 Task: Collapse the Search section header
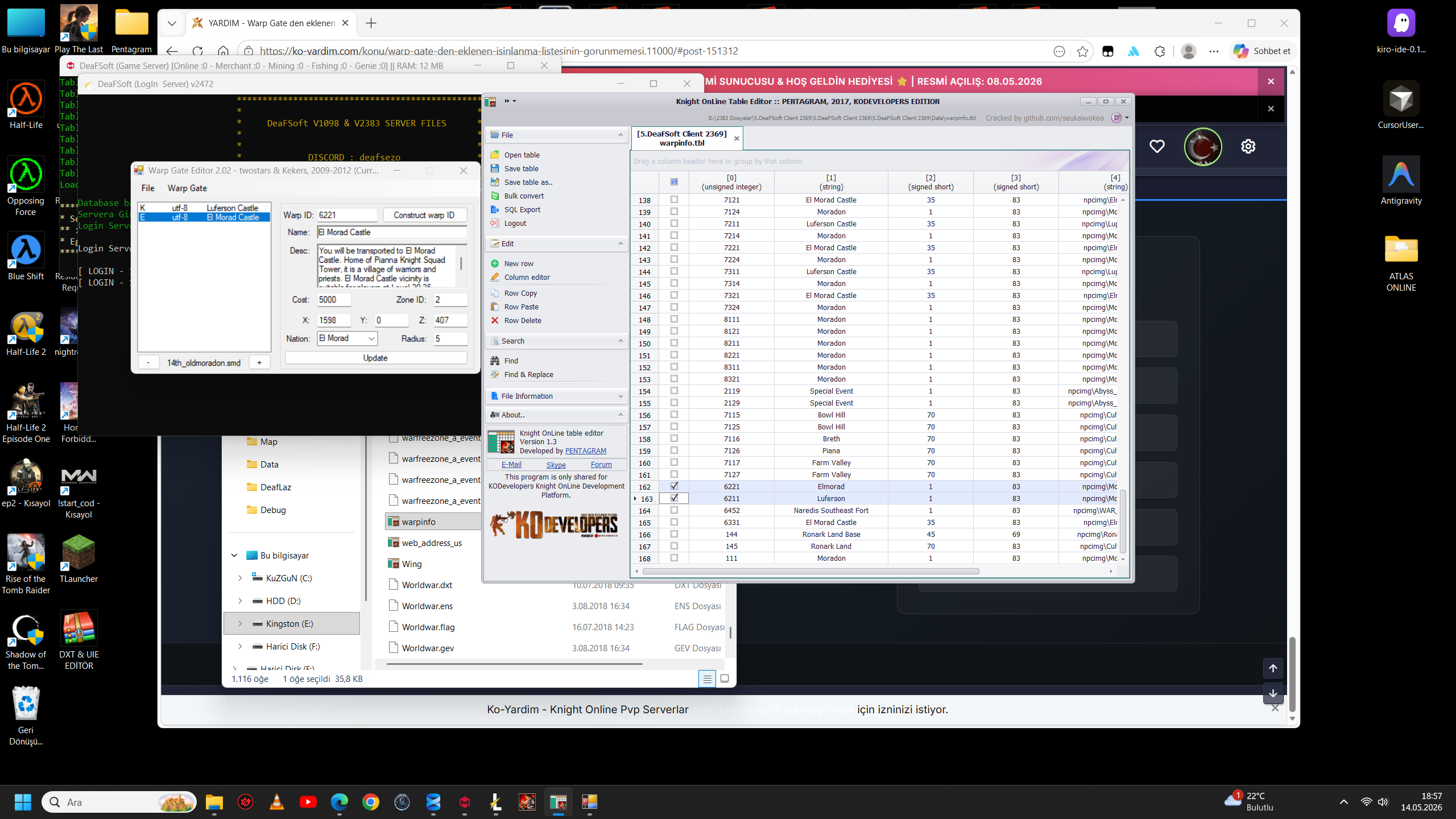(x=621, y=341)
